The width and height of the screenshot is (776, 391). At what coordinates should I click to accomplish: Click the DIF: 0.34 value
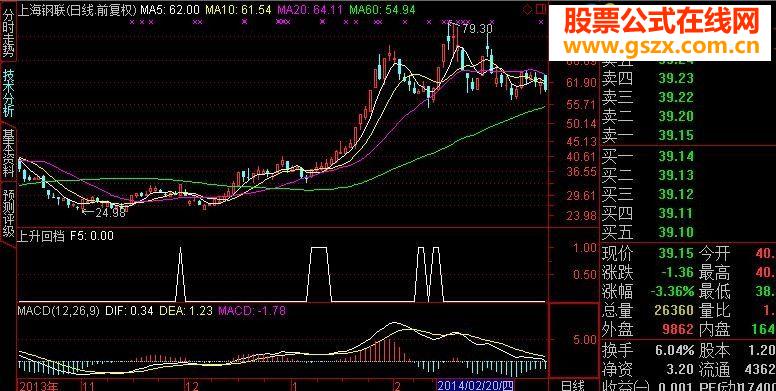[x=130, y=311]
